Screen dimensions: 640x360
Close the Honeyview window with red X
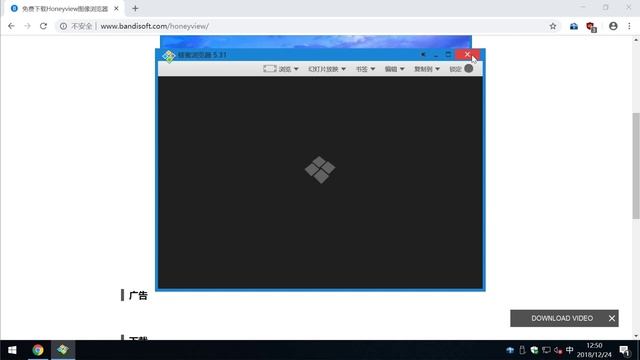[x=467, y=54]
